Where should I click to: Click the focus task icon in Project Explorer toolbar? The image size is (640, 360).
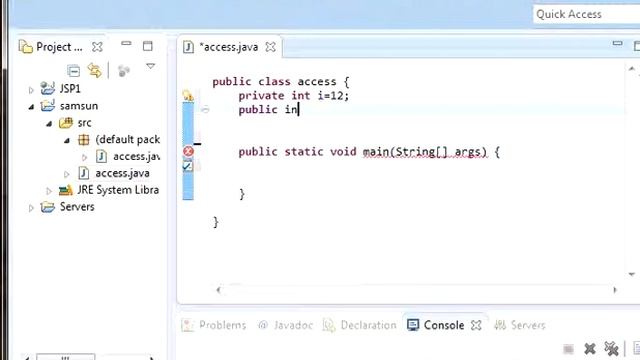[124, 71]
